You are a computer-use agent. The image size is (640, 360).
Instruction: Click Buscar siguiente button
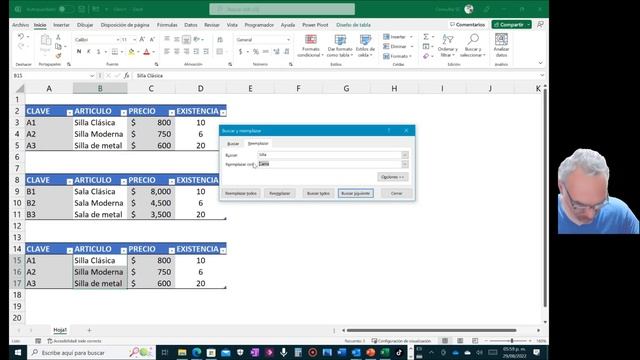point(356,193)
